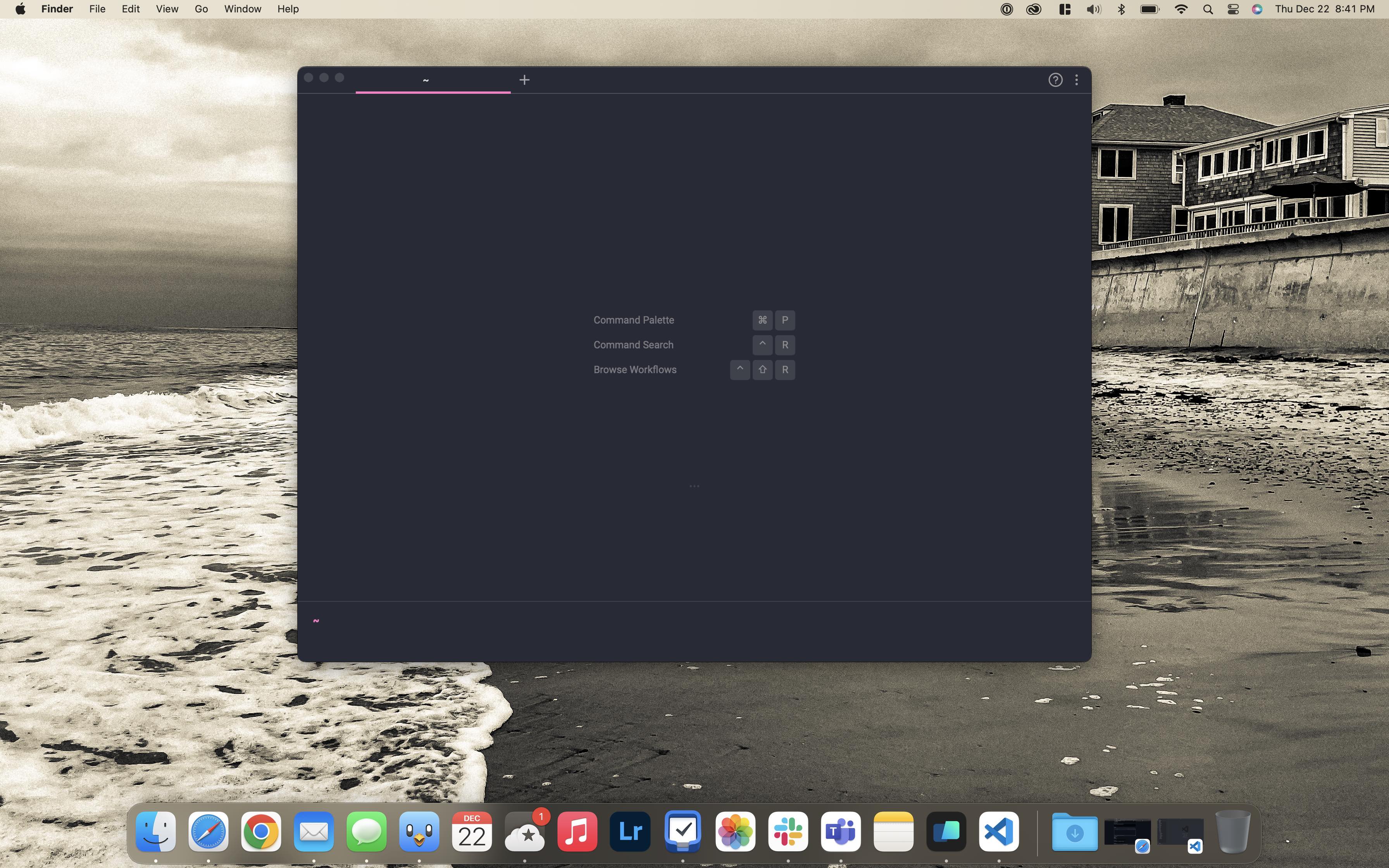Image resolution: width=1389 pixels, height=868 pixels.
Task: Open Warp's help via the question mark icon
Action: (1056, 80)
